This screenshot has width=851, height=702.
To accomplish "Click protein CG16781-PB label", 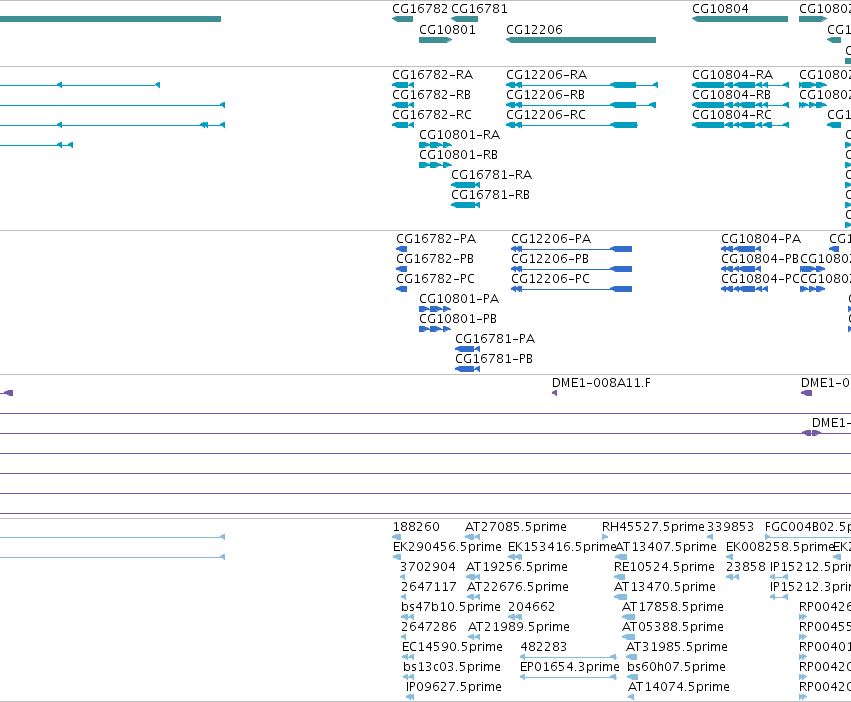I will click(493, 359).
